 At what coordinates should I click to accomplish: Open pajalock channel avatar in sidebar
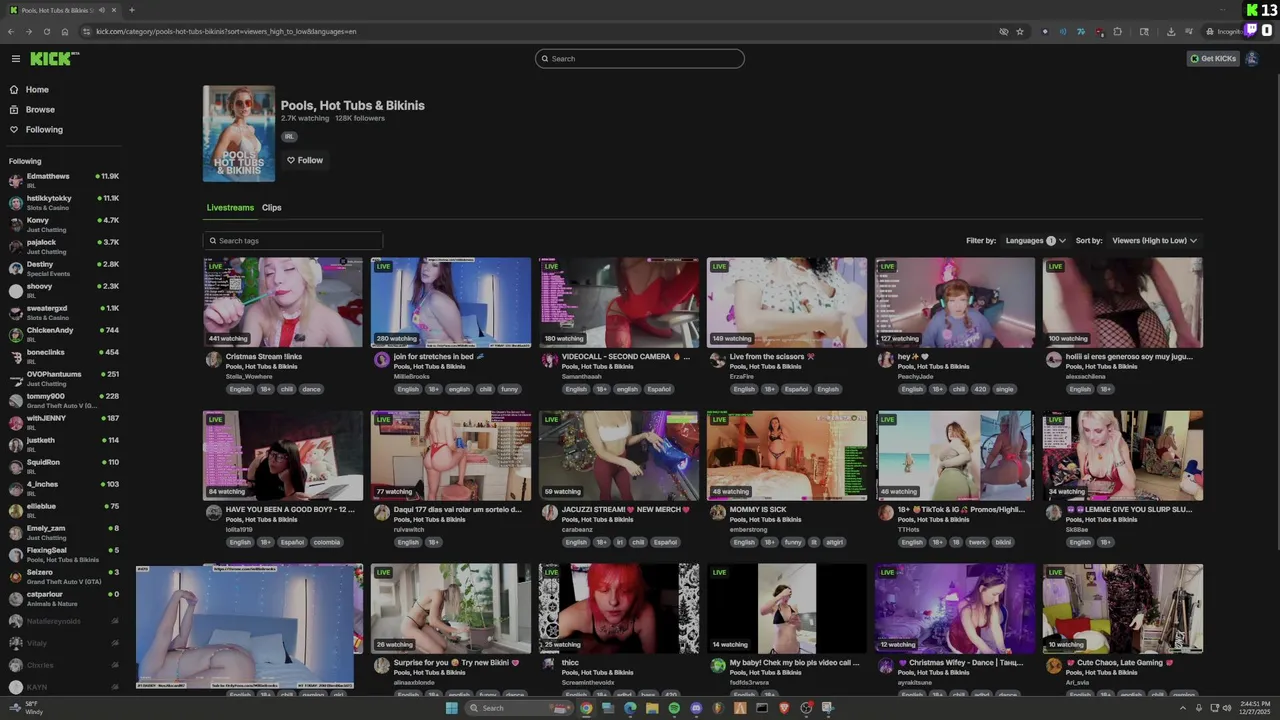15,246
